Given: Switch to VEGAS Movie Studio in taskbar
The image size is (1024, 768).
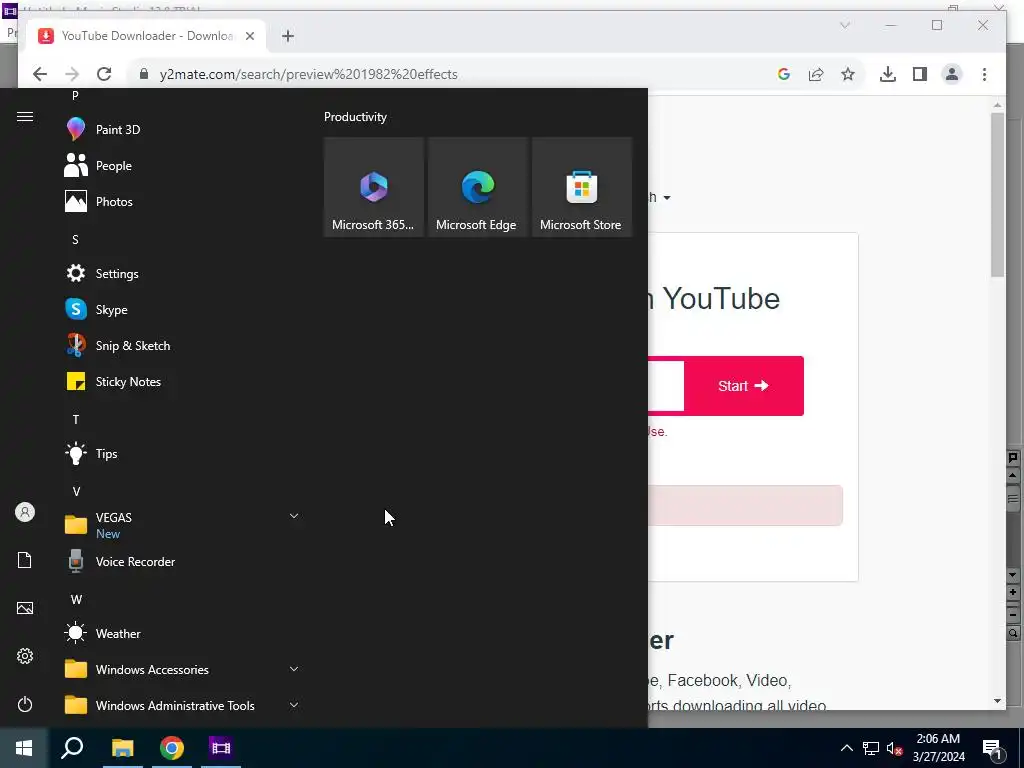Looking at the screenshot, I should 221,748.
